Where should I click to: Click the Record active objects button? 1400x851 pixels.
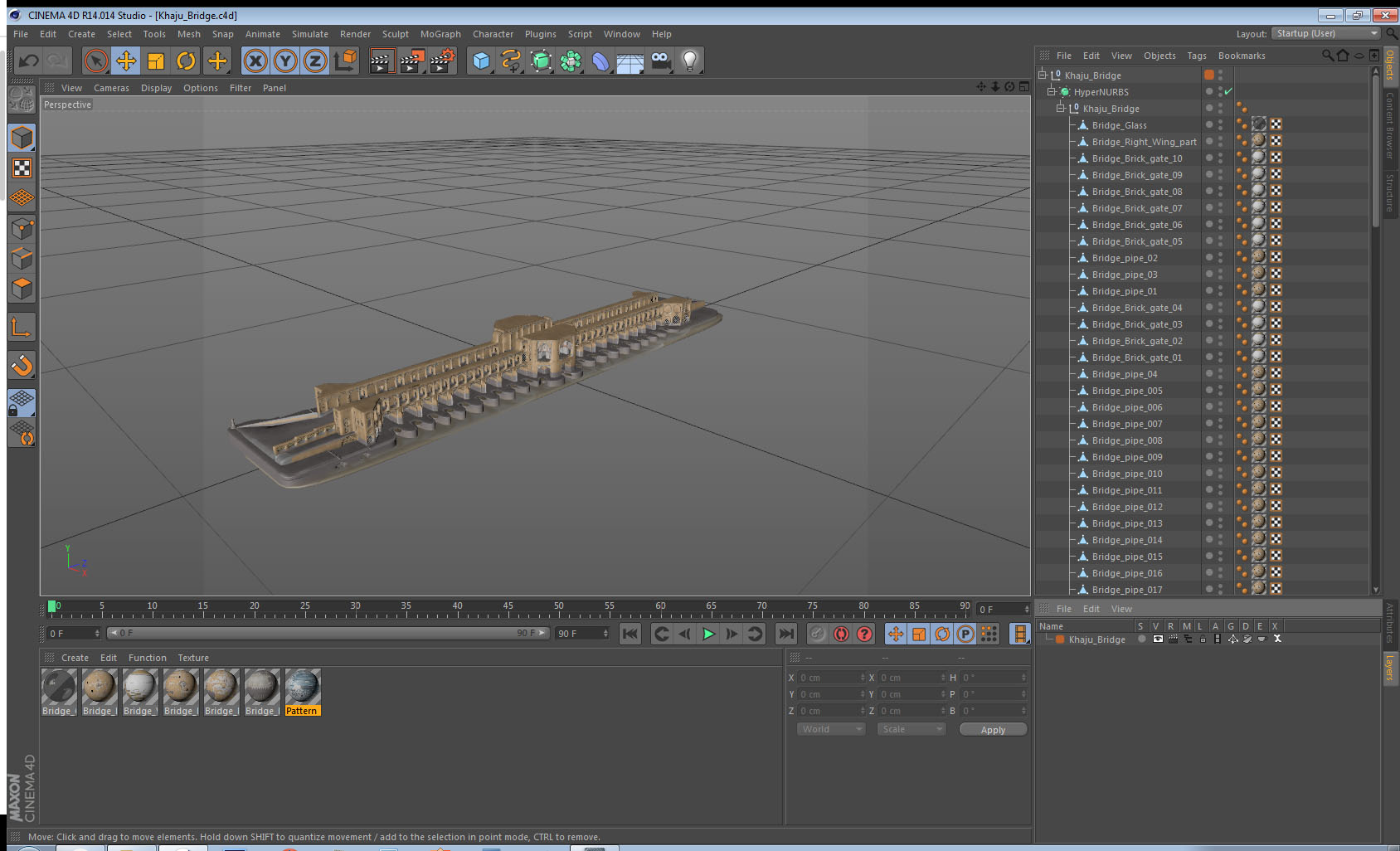pyautogui.click(x=818, y=634)
